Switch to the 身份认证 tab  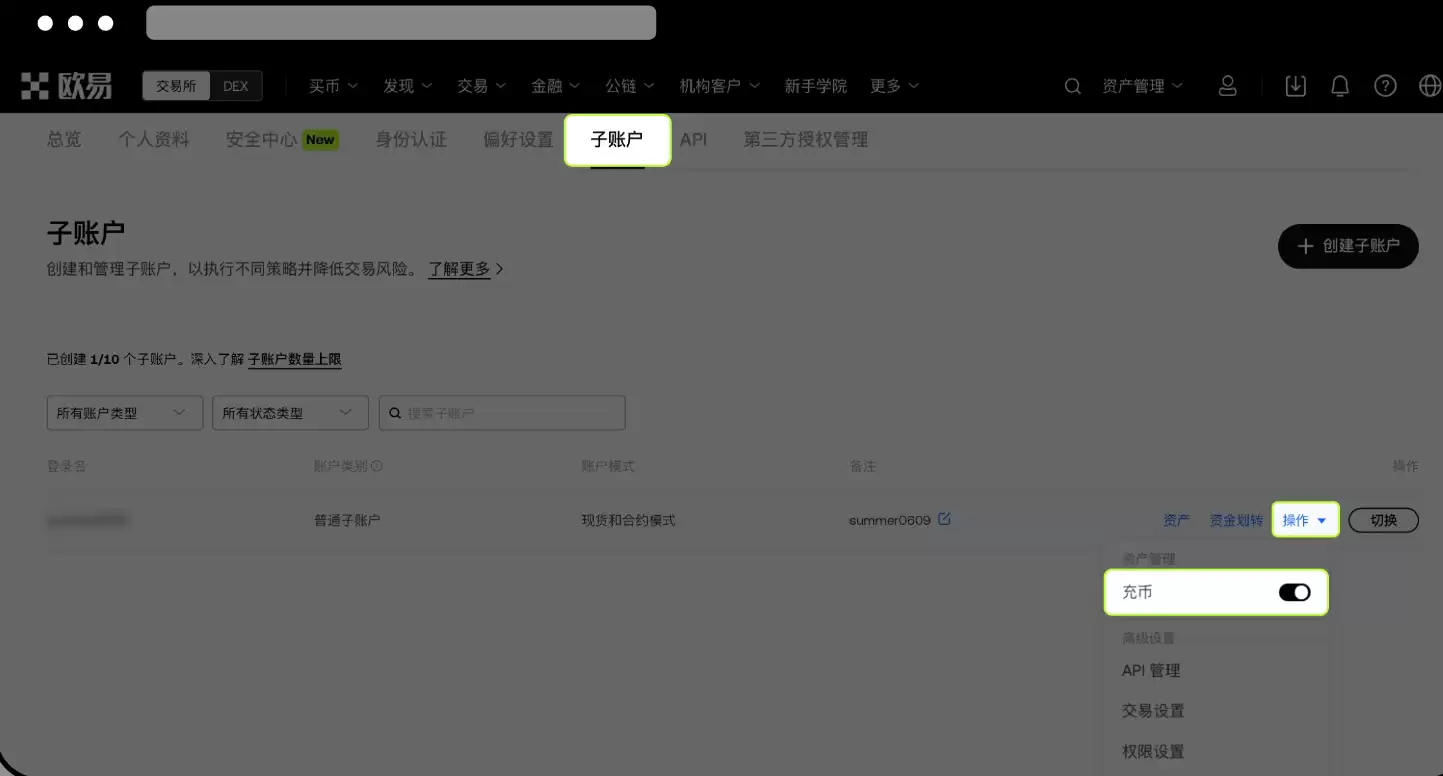(411, 139)
